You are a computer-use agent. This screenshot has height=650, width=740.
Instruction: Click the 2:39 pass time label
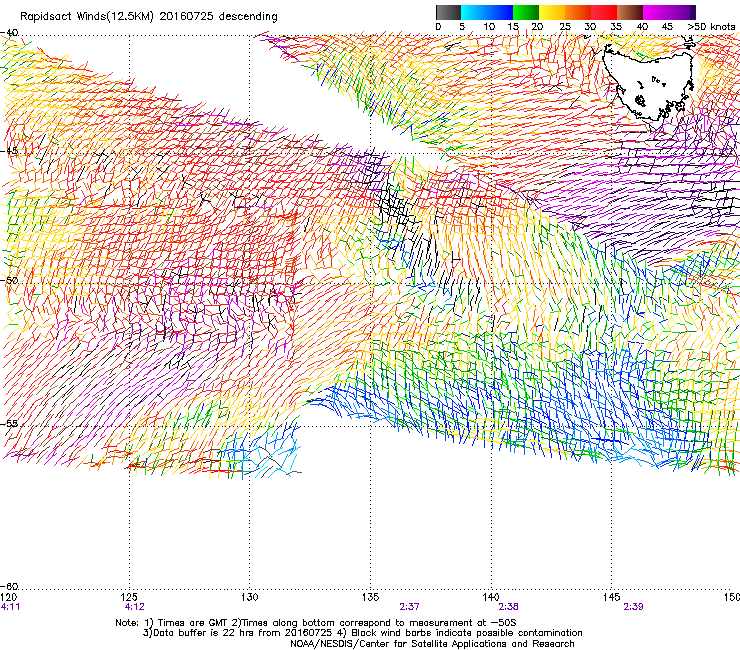[x=633, y=607]
